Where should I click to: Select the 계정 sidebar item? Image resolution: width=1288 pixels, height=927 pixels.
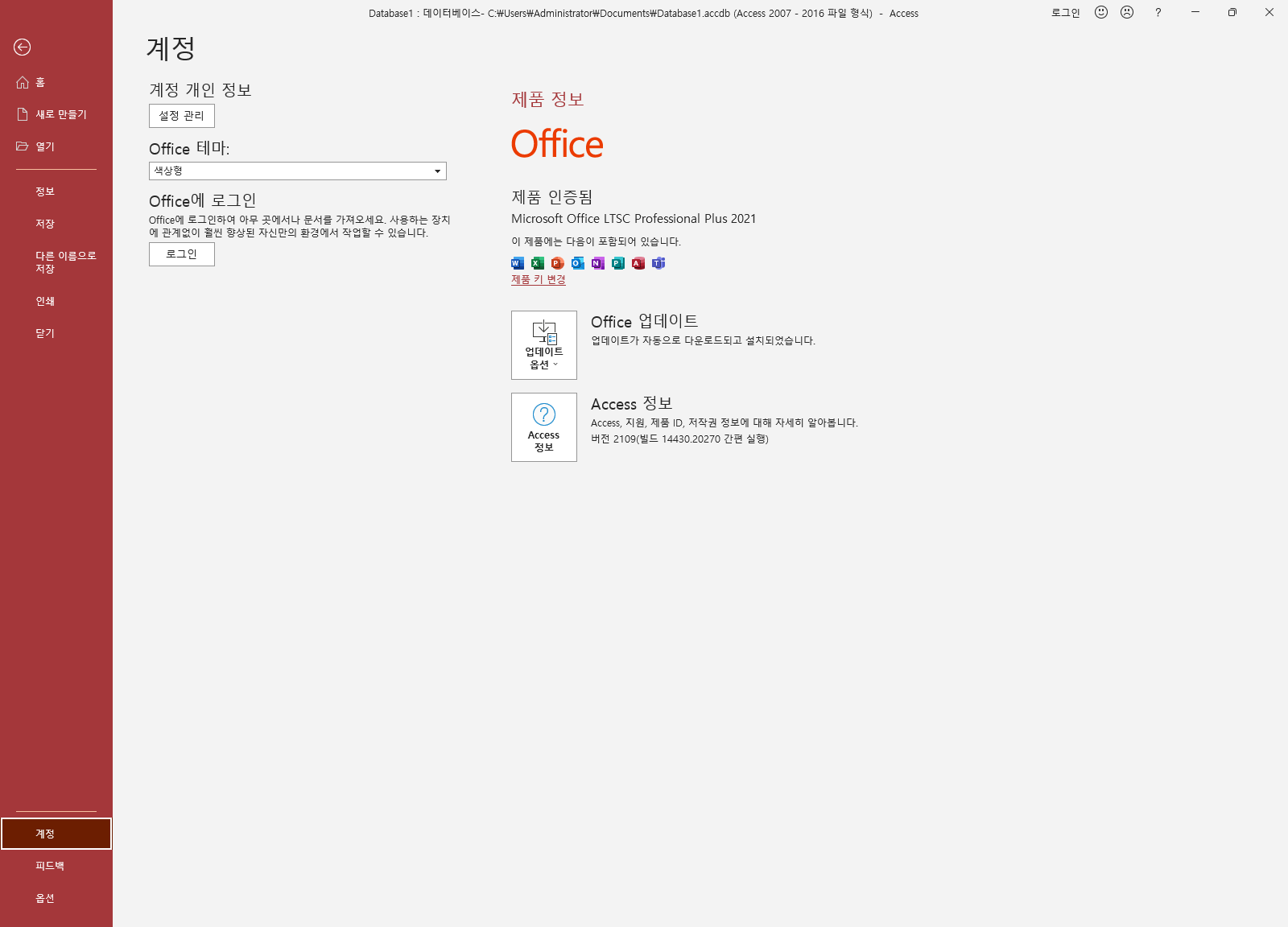56,834
